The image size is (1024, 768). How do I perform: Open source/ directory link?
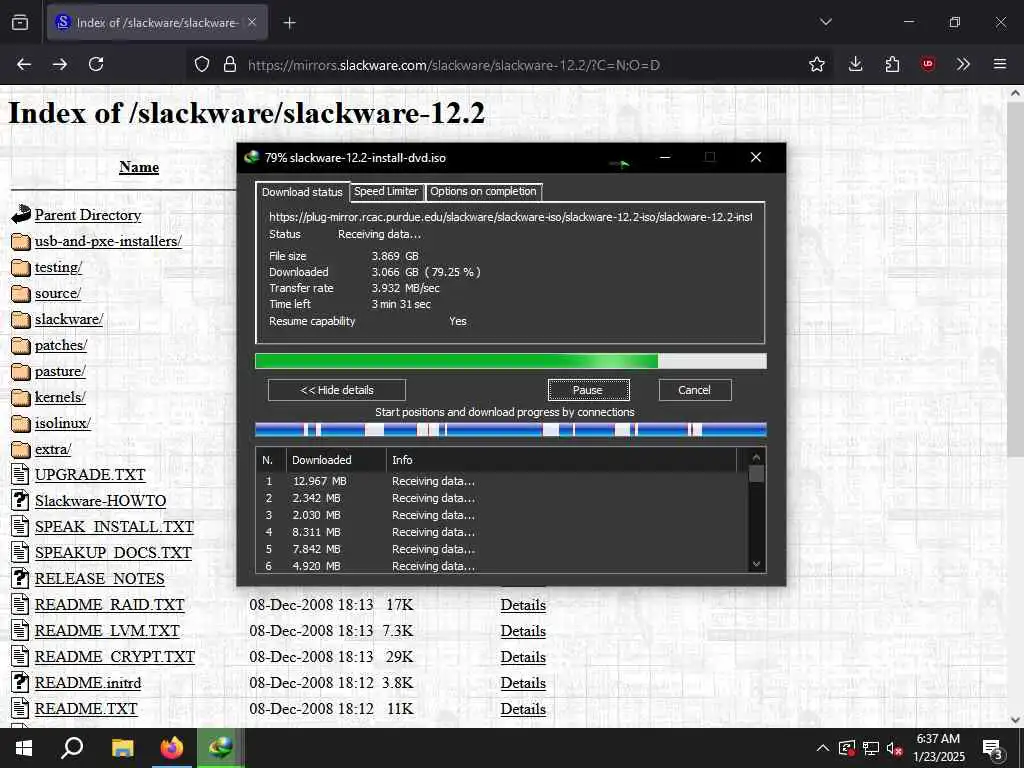pyautogui.click(x=57, y=293)
